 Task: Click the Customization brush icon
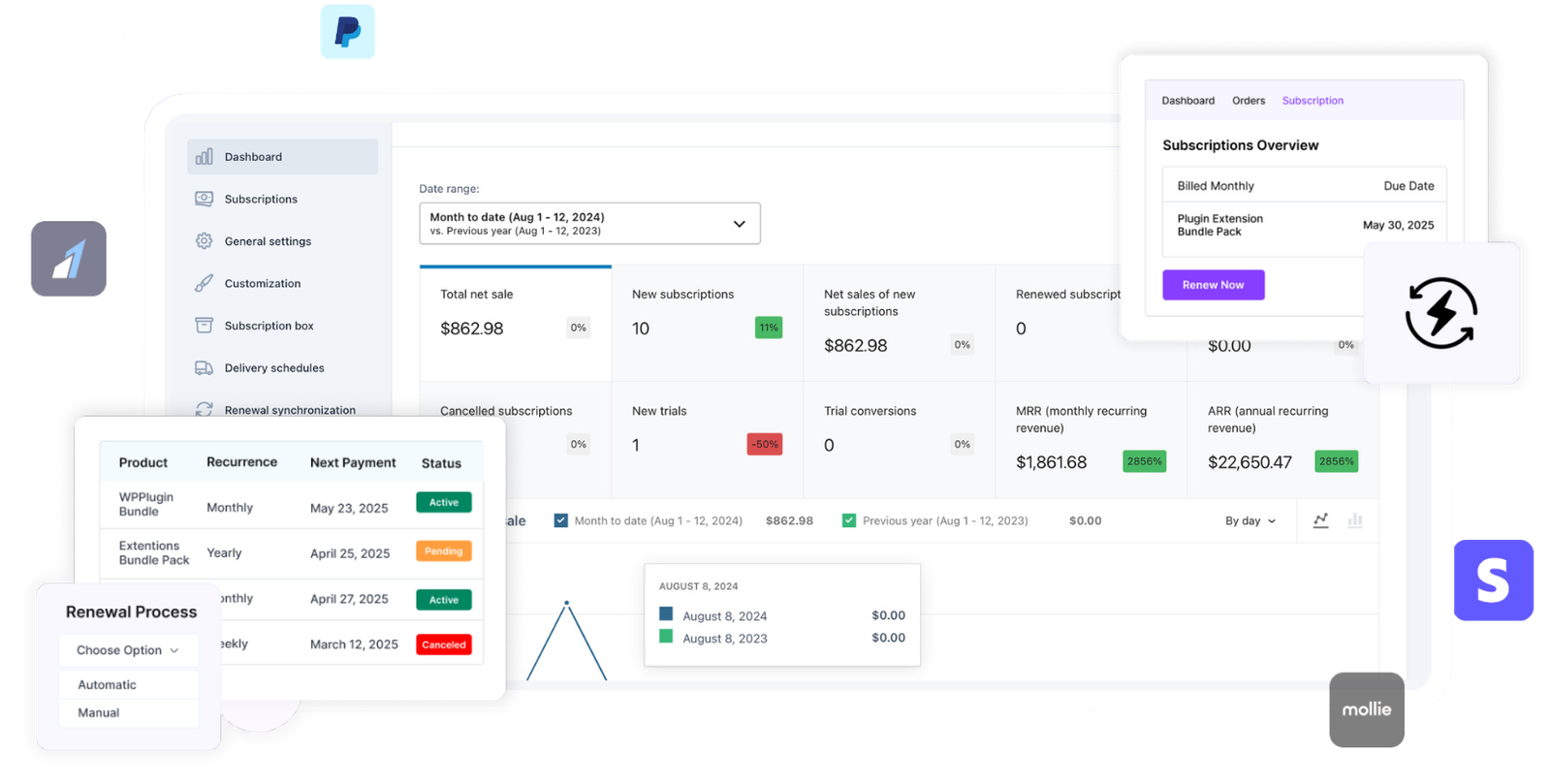click(204, 284)
